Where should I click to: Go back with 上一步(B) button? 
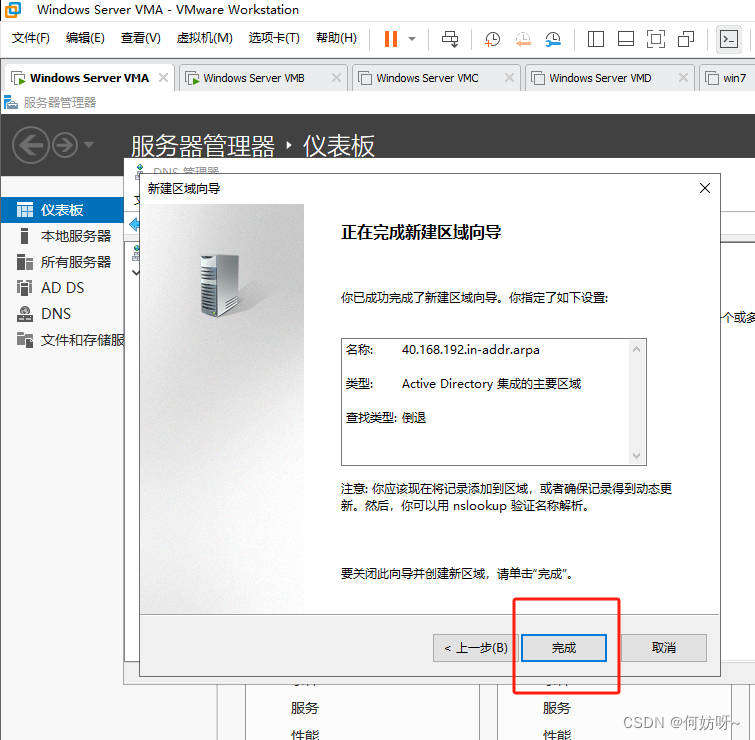475,648
